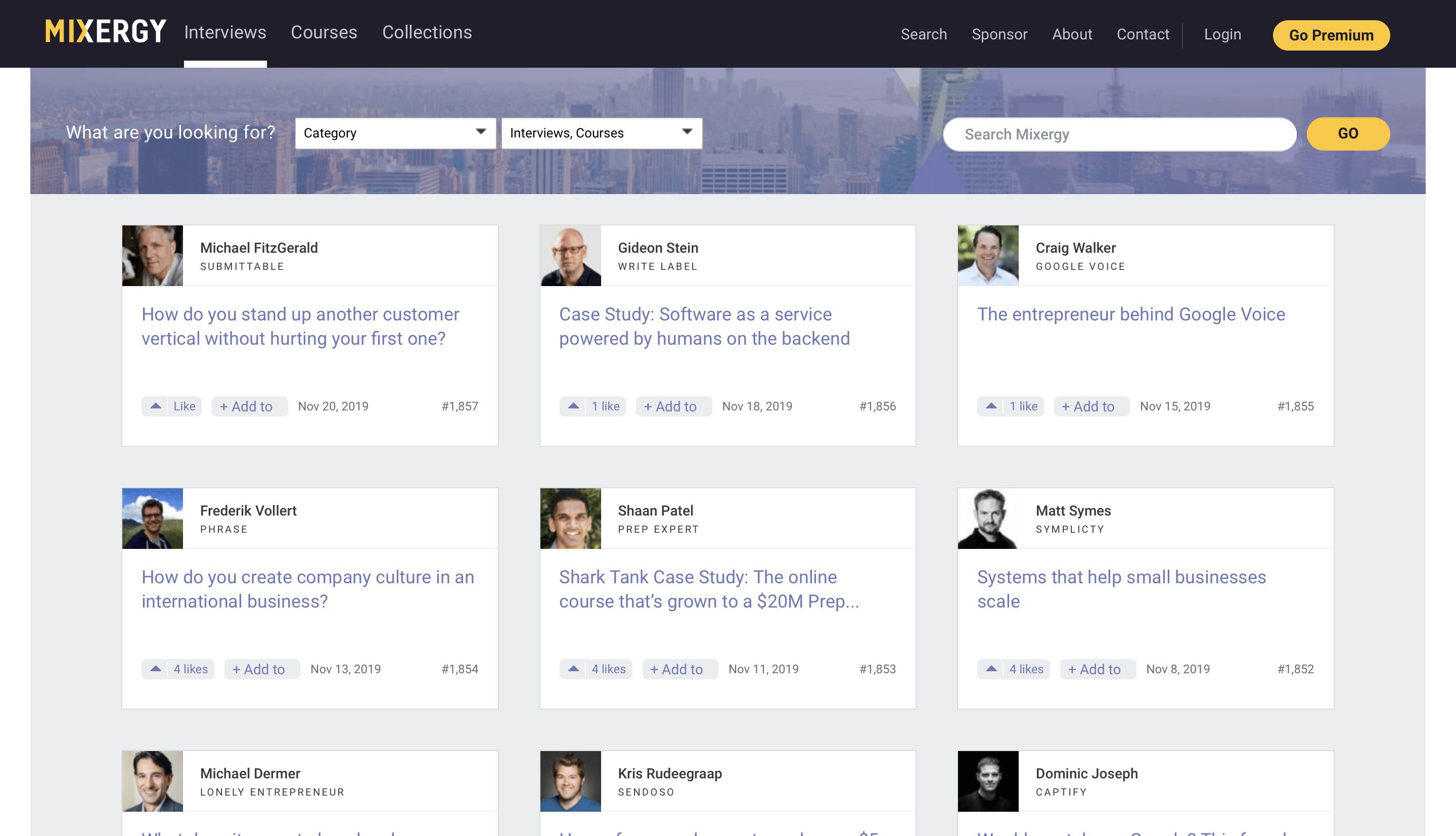Open the Interviews, Courses dropdown
Viewport: 1456px width, 836px height.
coord(602,133)
